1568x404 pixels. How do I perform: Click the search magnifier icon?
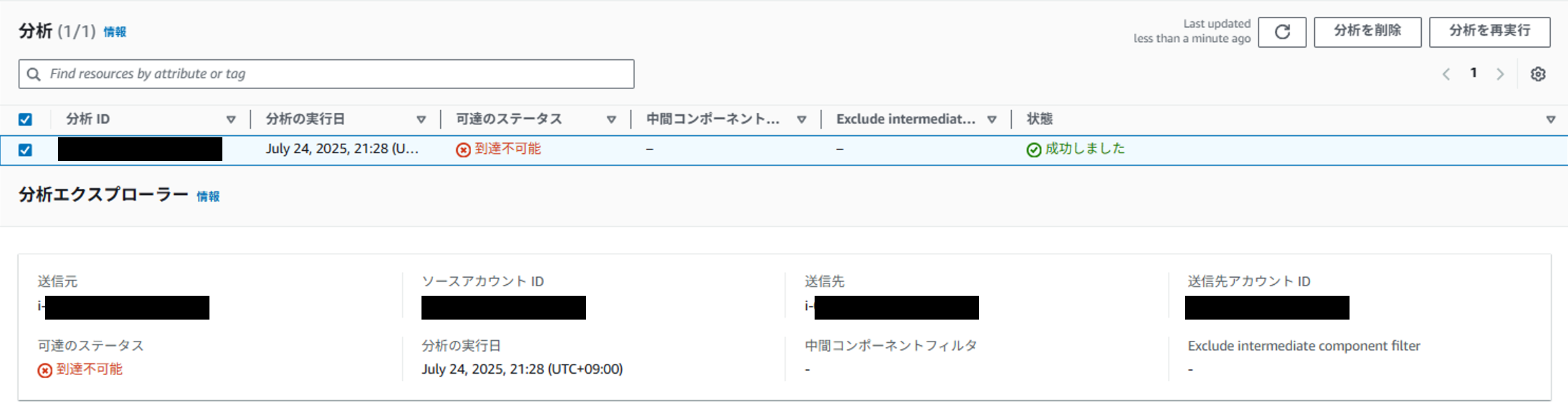click(x=34, y=74)
